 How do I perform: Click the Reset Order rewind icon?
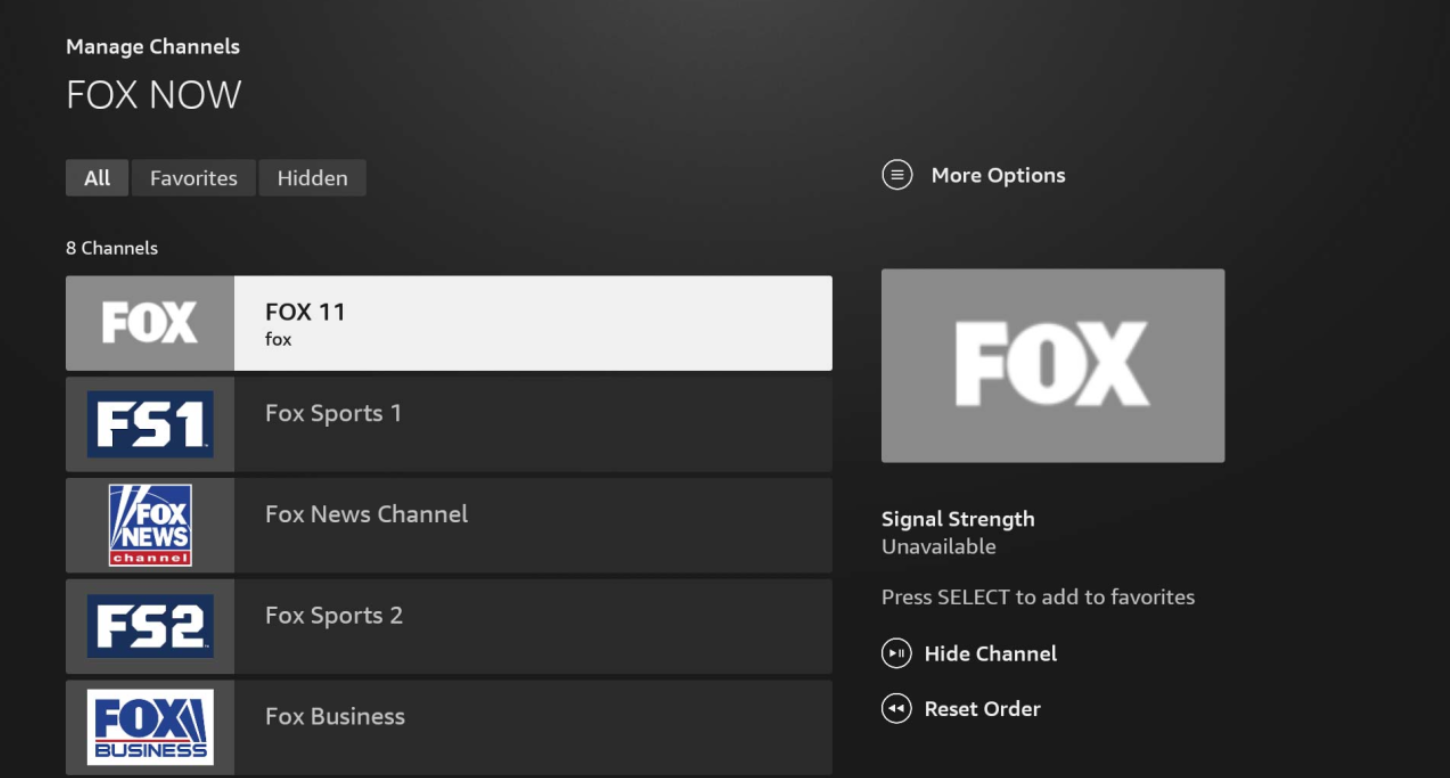[x=896, y=709]
